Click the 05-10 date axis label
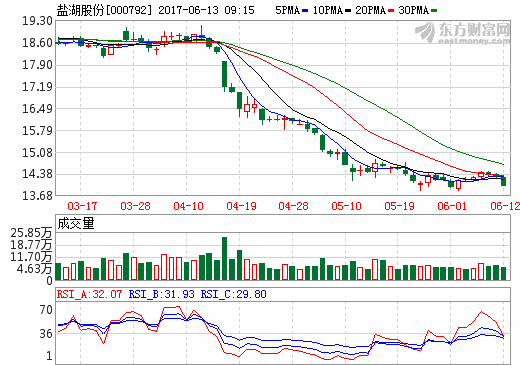The image size is (520, 365). coord(346,206)
